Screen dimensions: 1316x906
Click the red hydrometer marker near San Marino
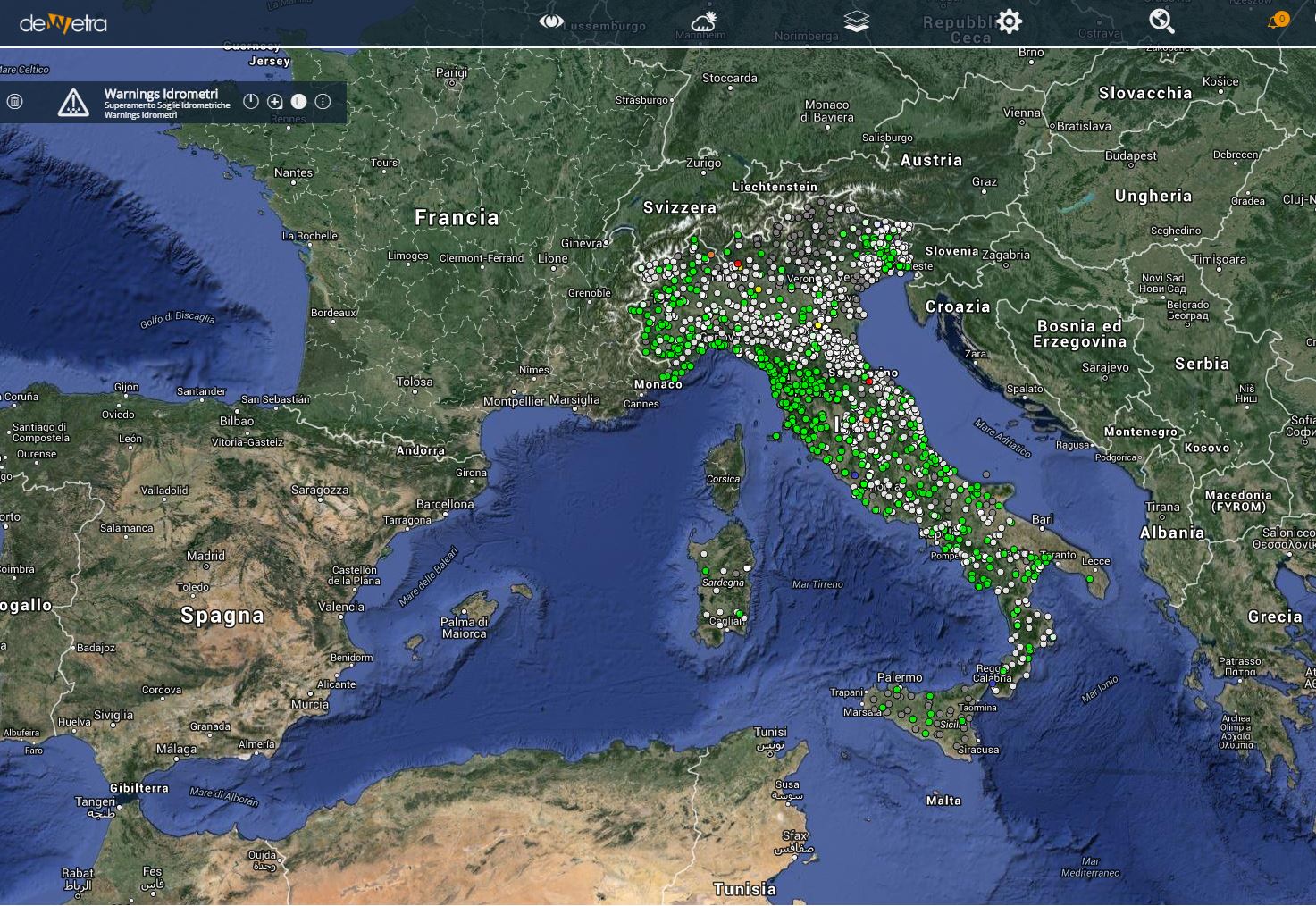868,381
